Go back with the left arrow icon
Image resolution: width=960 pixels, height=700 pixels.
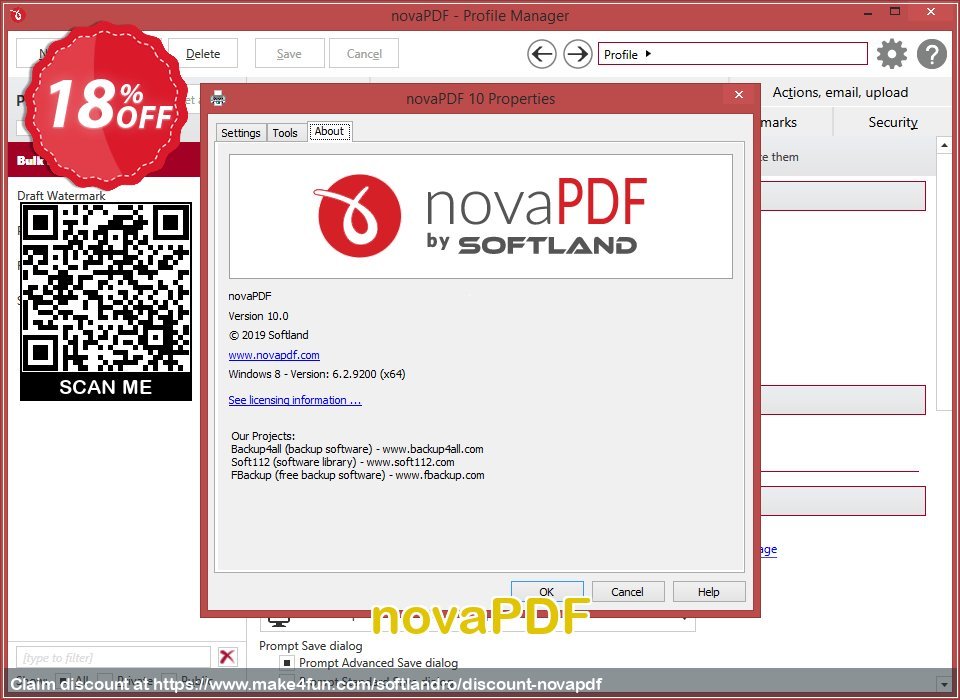click(x=542, y=54)
